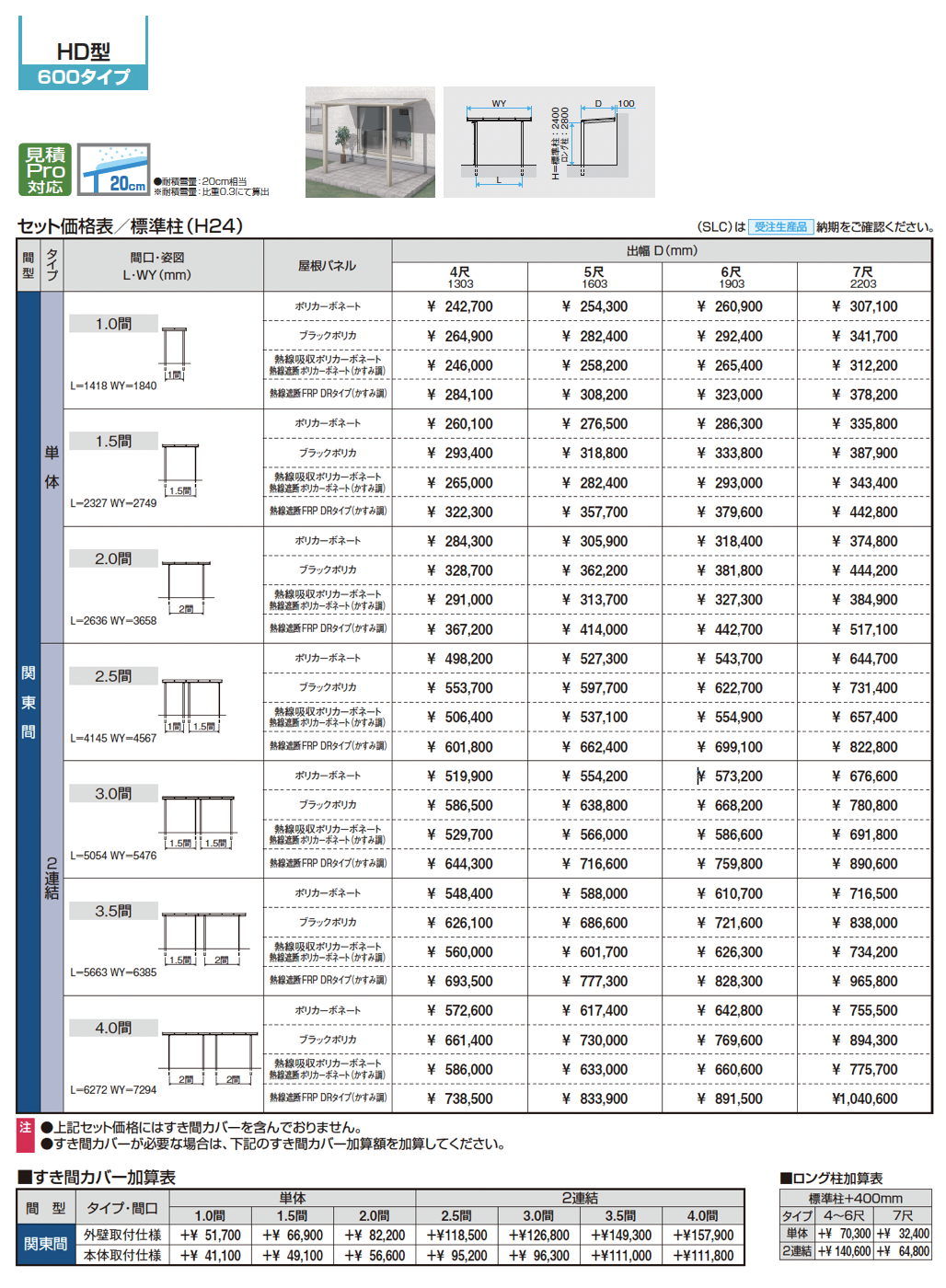Click the 2連結 type label in price table
Image resolution: width=946 pixels, height=1288 pixels.
point(52,879)
